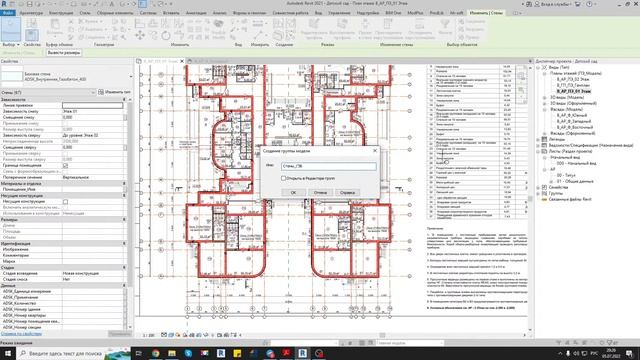Open Chrome from the taskbar

pos(156,353)
